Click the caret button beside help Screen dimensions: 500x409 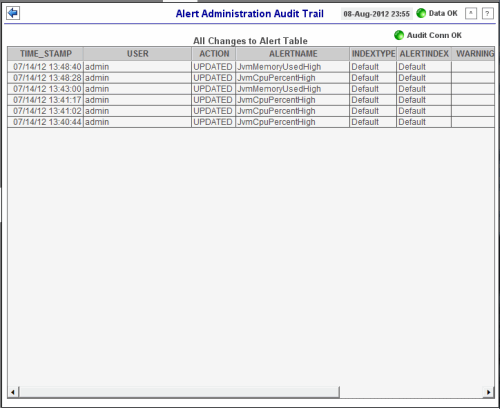[471, 13]
